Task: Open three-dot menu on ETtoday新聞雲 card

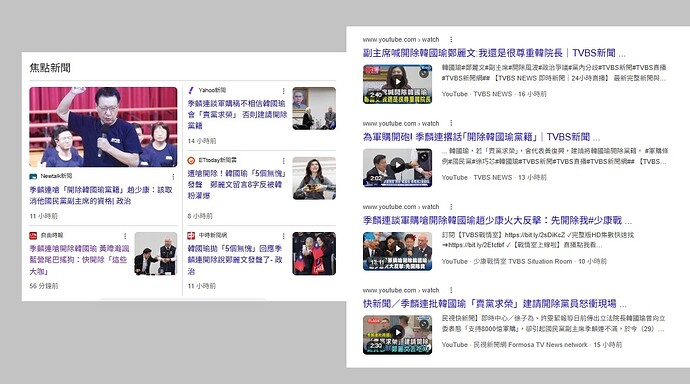Action: pyautogui.click(x=283, y=161)
